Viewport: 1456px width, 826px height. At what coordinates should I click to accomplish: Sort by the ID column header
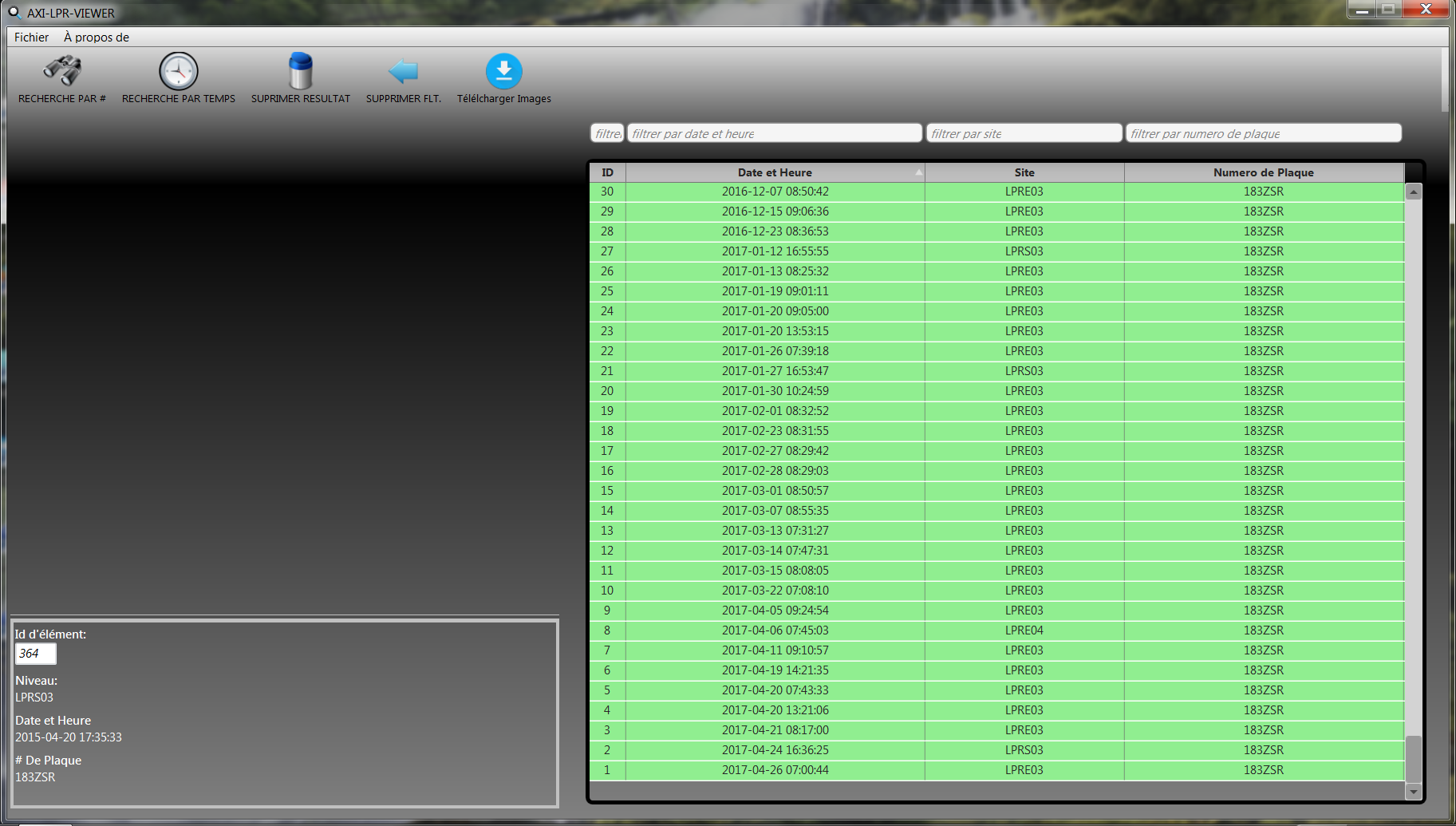coord(608,172)
